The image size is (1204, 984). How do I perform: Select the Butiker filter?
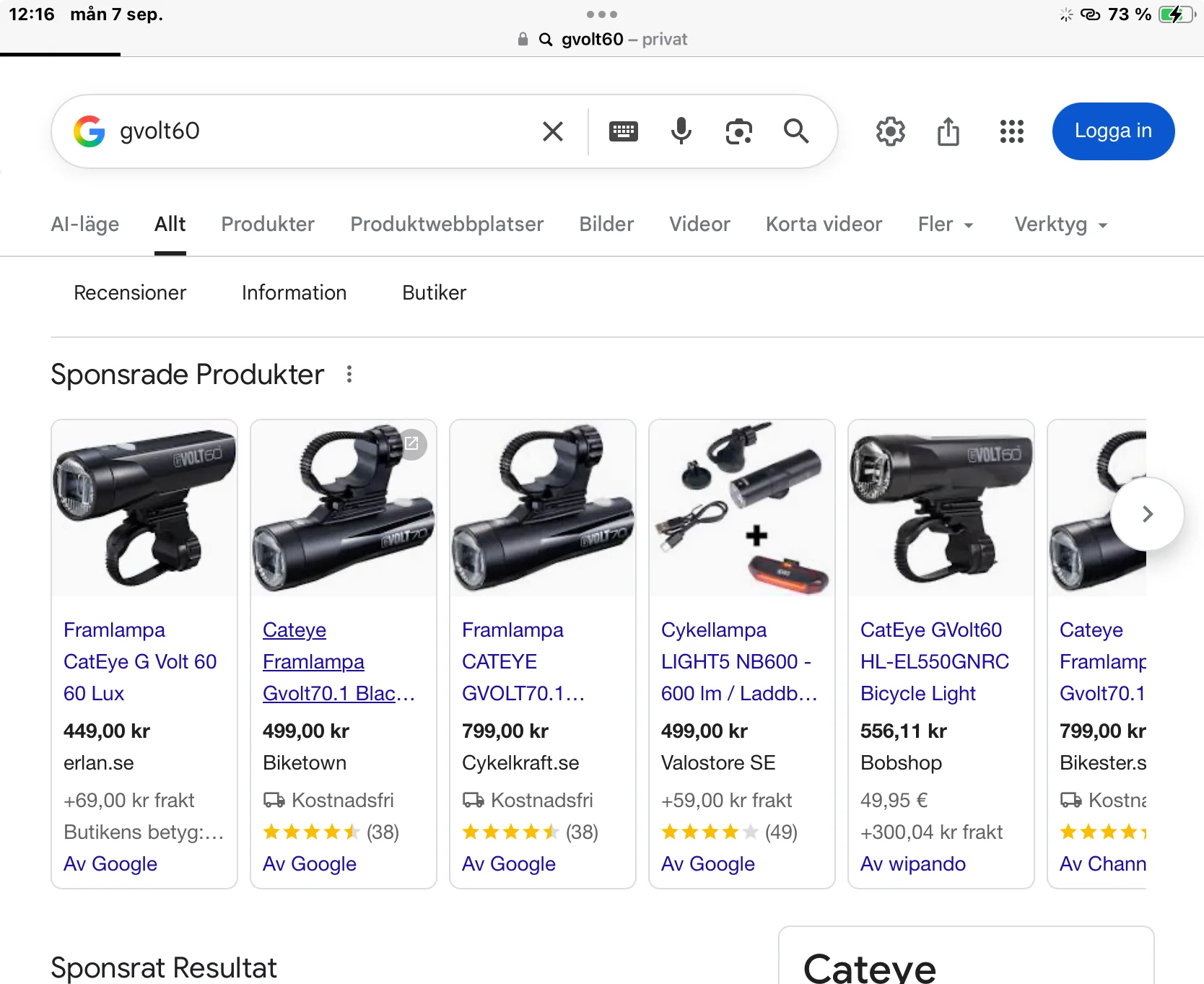coord(434,292)
